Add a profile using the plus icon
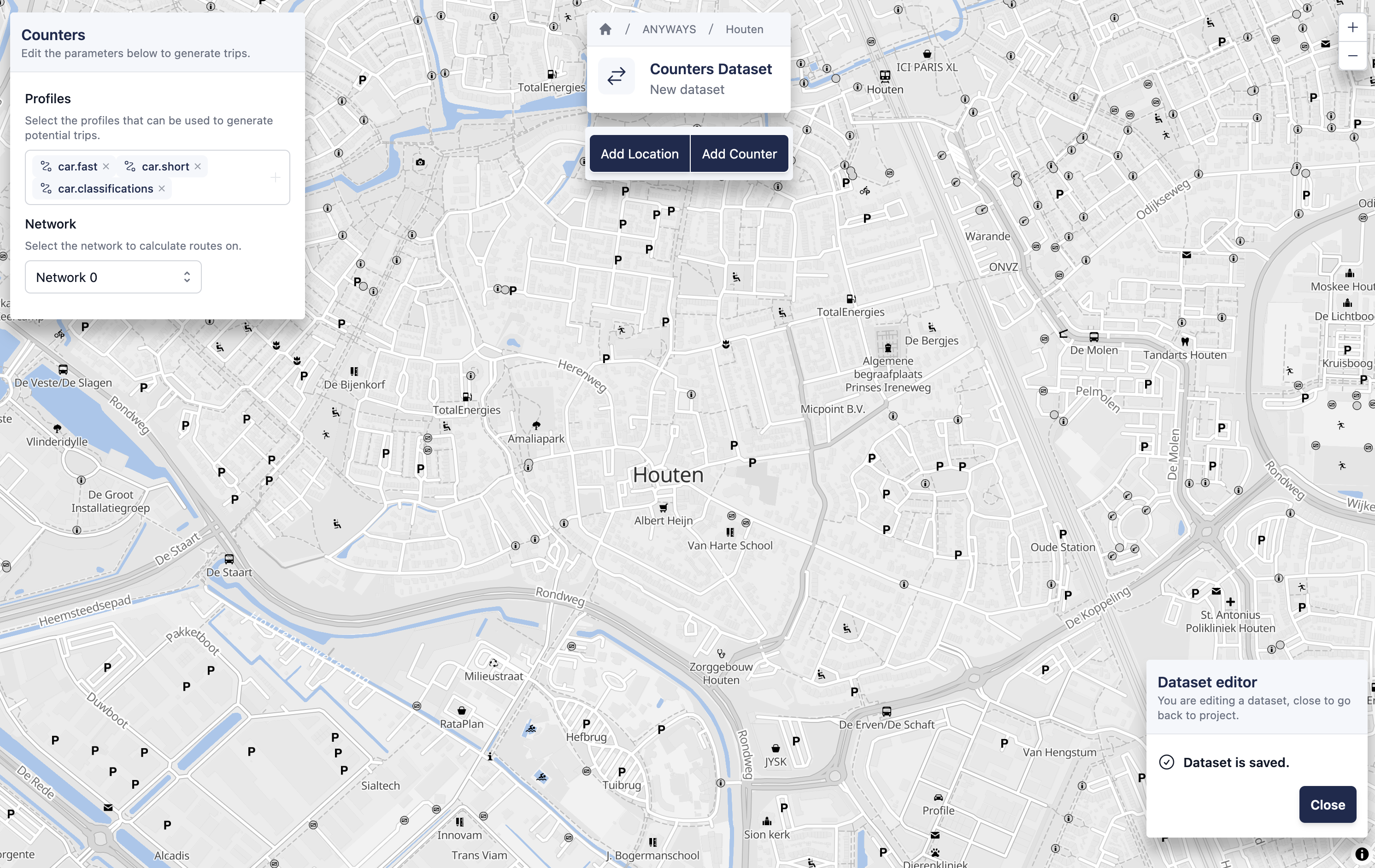Screen dimensions: 1375x868 tap(275, 177)
